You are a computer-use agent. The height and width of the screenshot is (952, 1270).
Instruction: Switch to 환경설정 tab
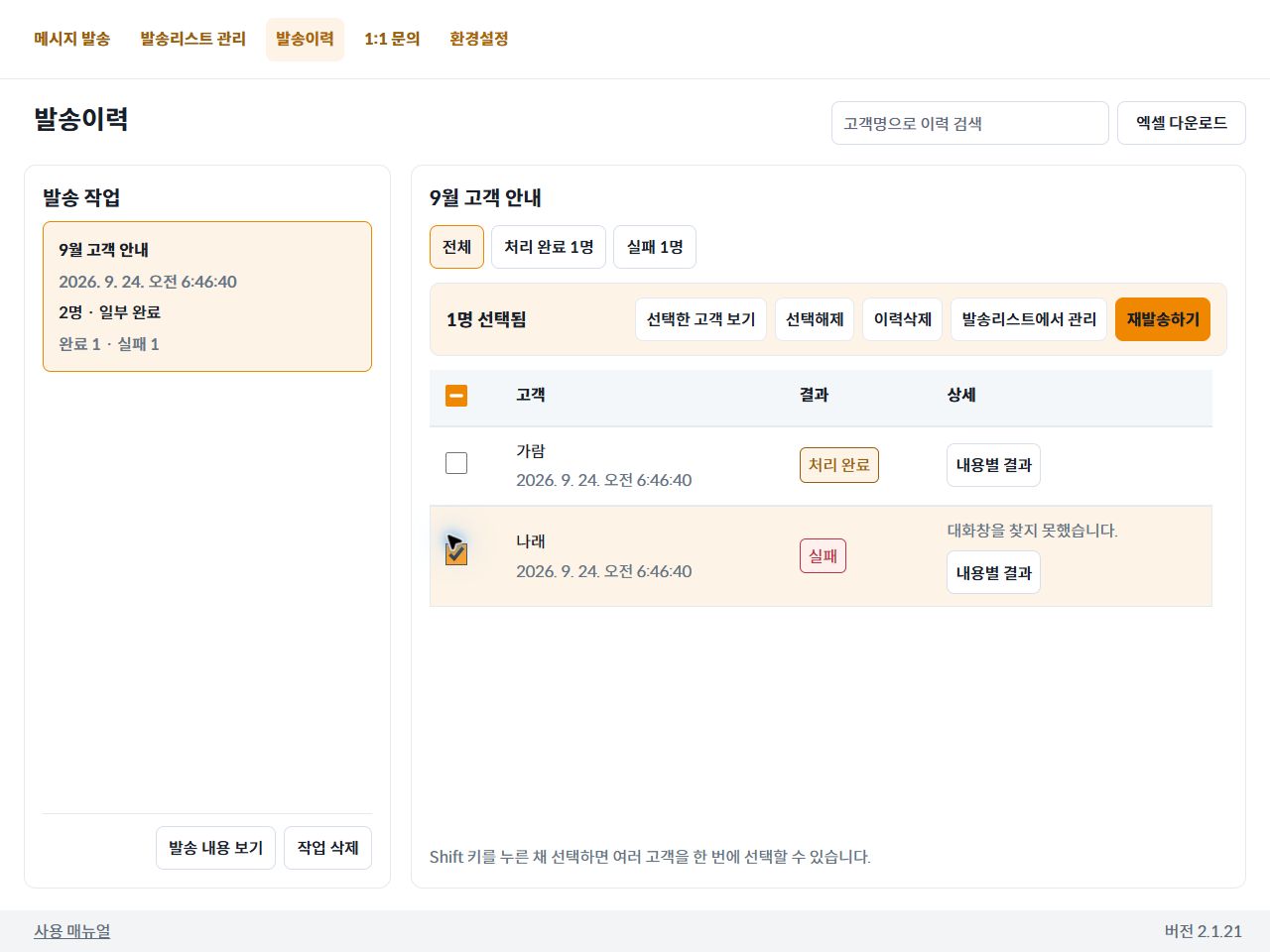(x=479, y=39)
